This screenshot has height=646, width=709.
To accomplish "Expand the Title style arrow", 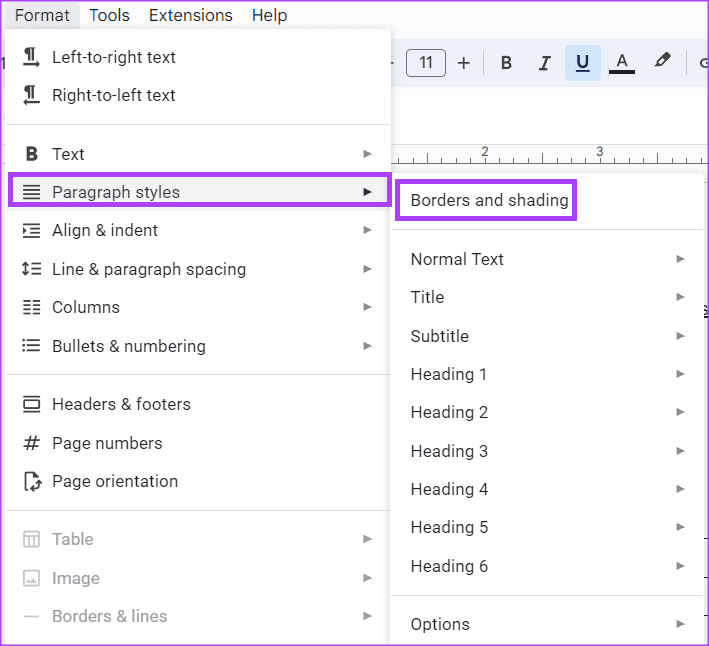I will [680, 297].
